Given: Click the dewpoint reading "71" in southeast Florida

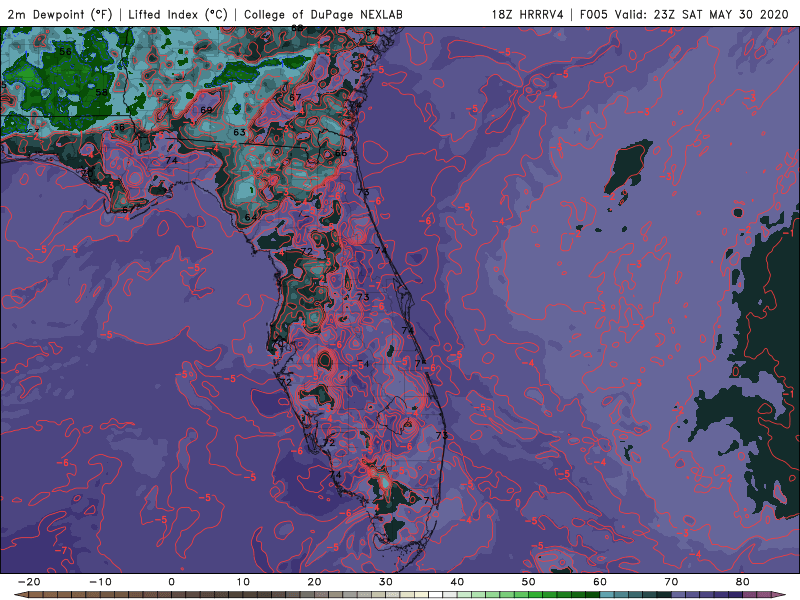Looking at the screenshot, I should click(x=429, y=501).
